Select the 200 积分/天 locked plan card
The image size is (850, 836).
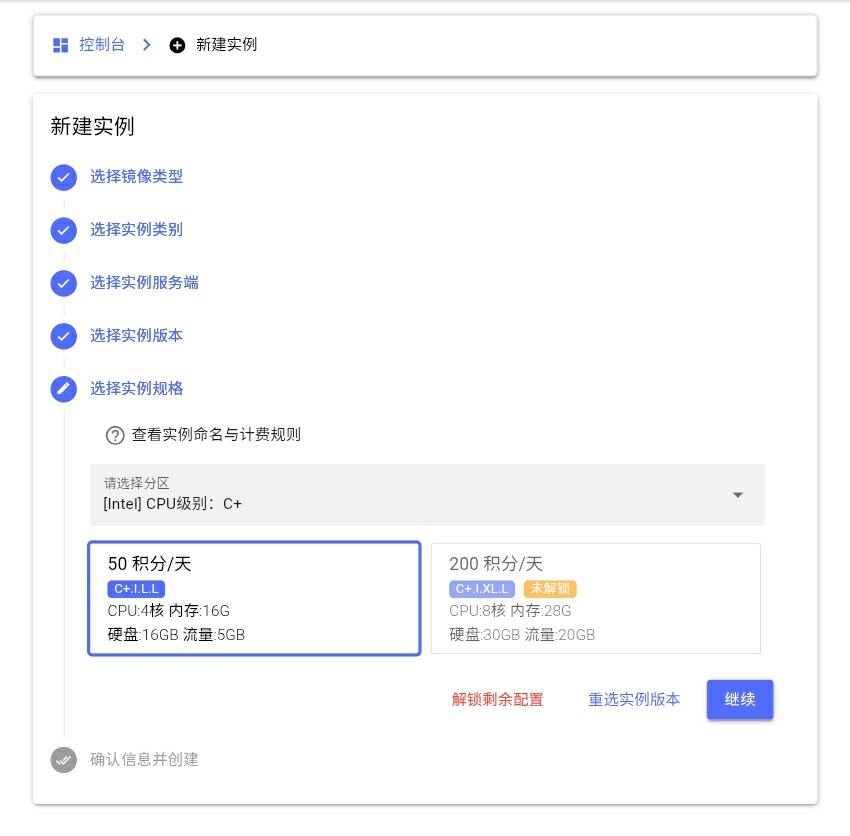[596, 599]
